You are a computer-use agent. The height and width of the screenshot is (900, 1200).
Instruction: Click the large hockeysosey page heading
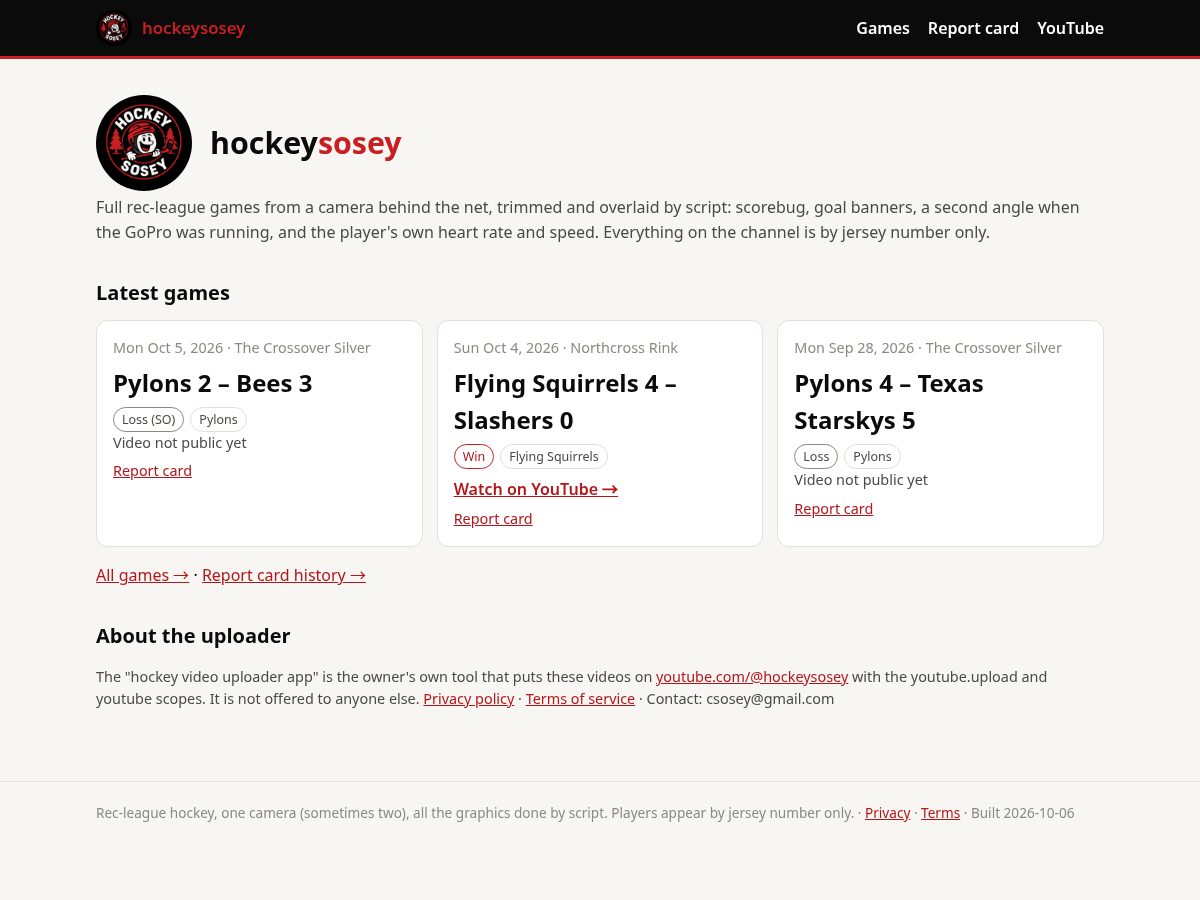point(306,143)
